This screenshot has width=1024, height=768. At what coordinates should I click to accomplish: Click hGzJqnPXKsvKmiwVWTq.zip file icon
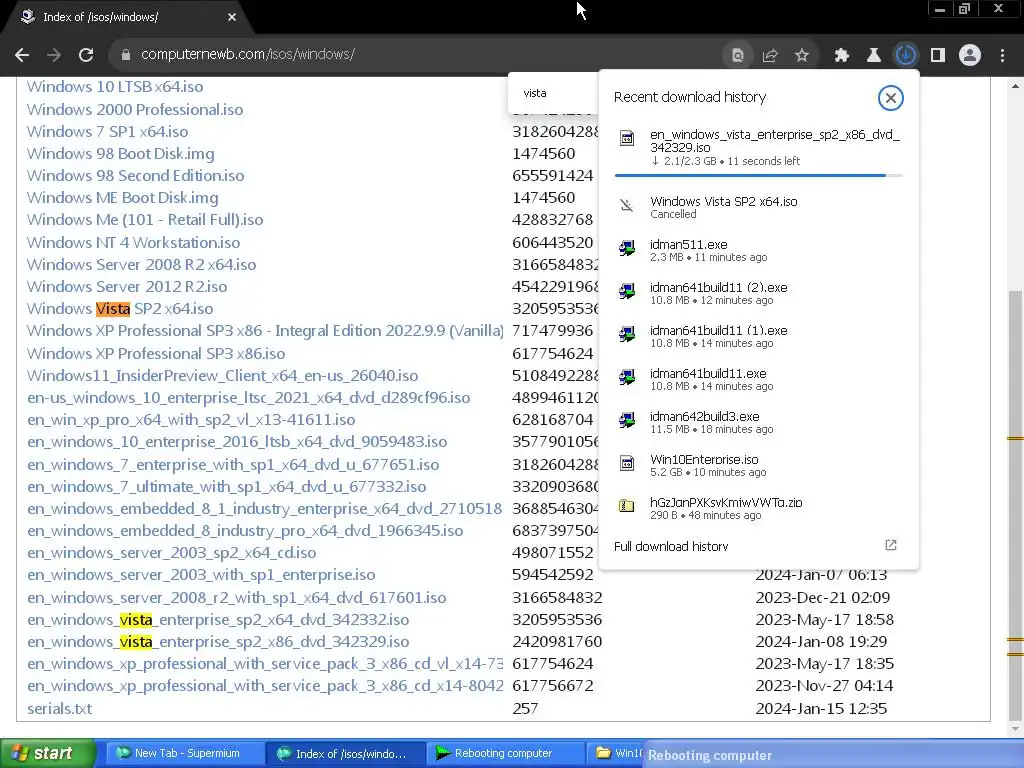point(627,506)
